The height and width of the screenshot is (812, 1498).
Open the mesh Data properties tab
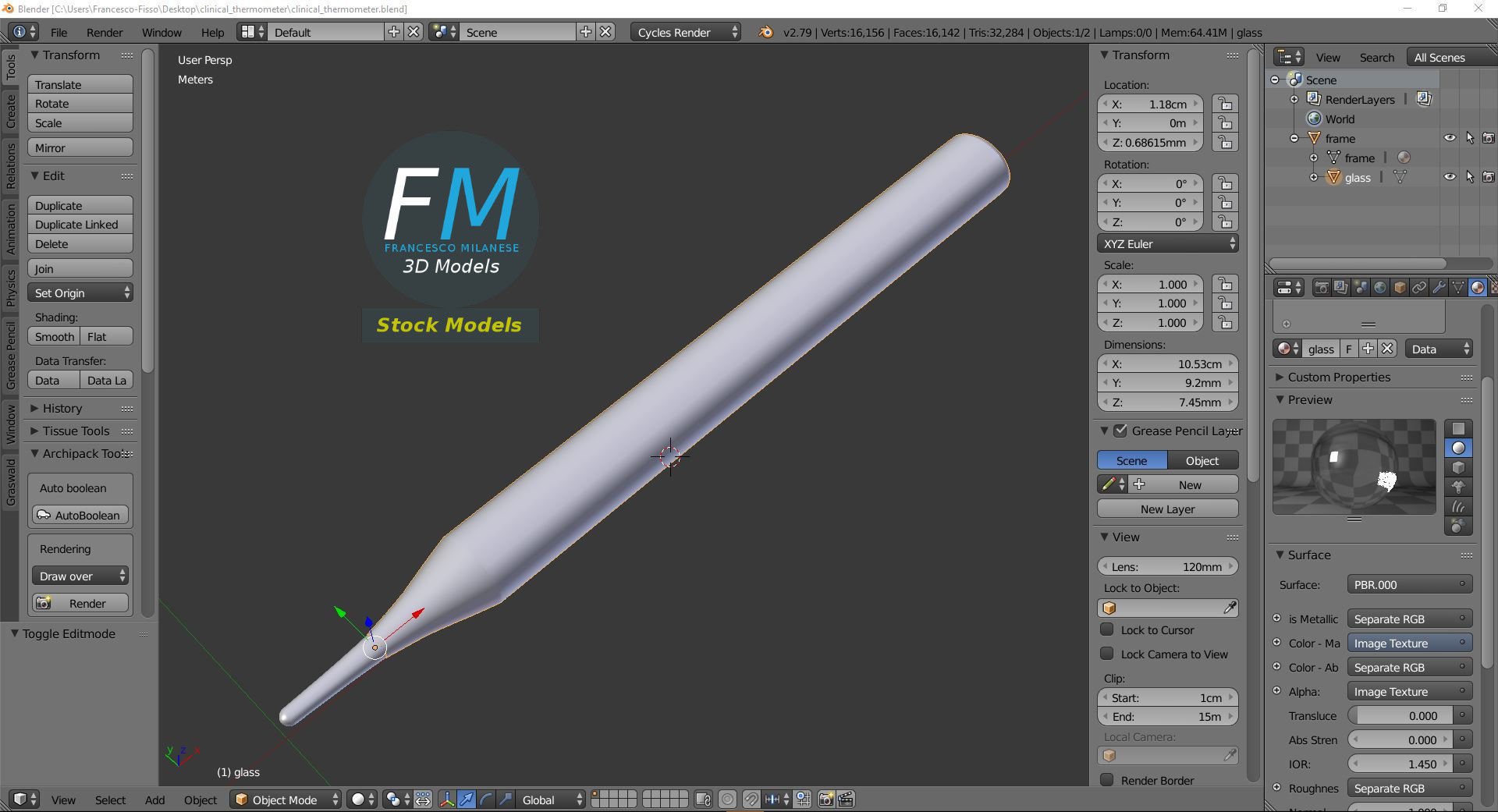(1458, 288)
